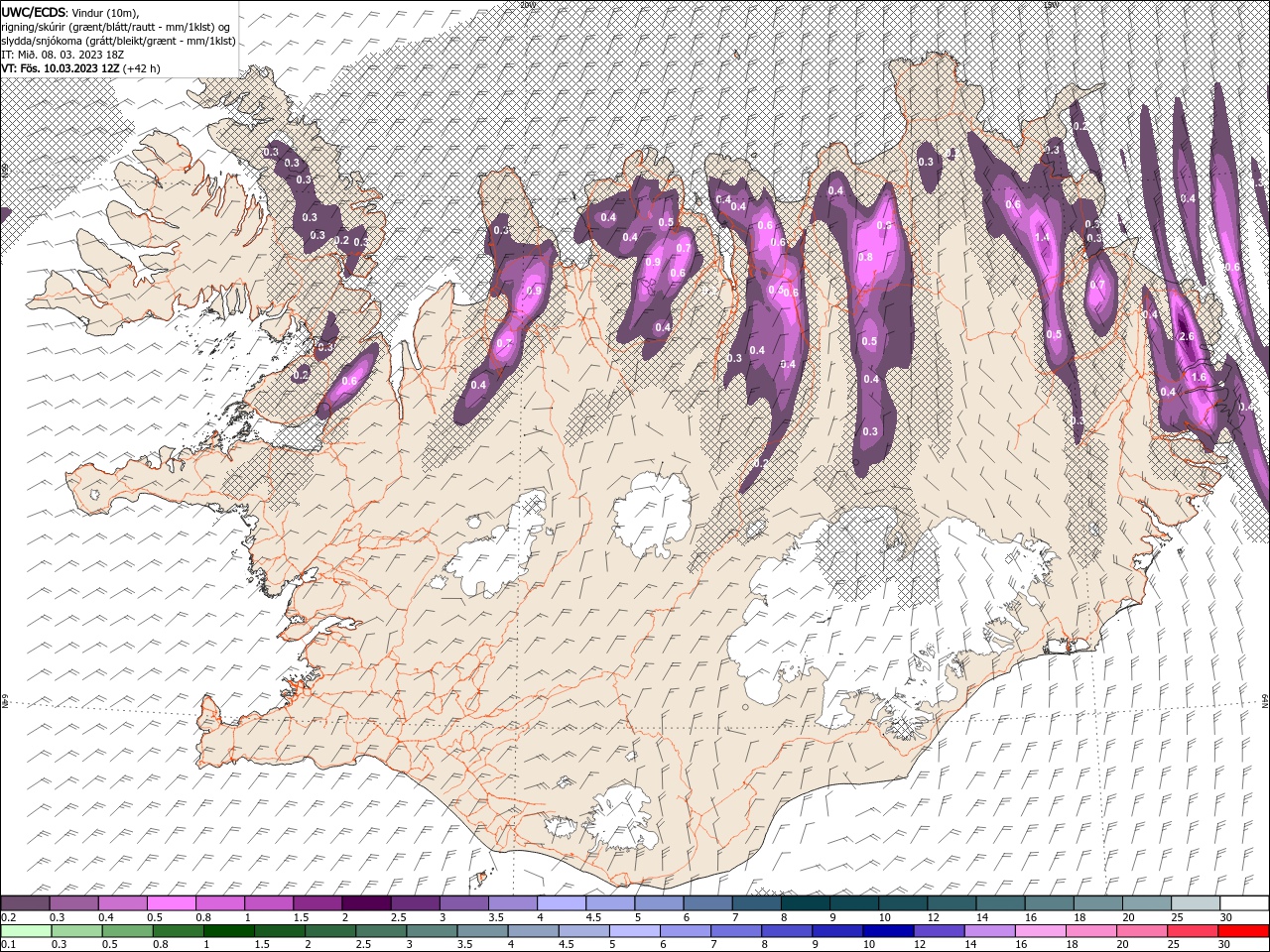Pick bottom-row green swatch between 0.5 and 0.8

pos(127,931)
